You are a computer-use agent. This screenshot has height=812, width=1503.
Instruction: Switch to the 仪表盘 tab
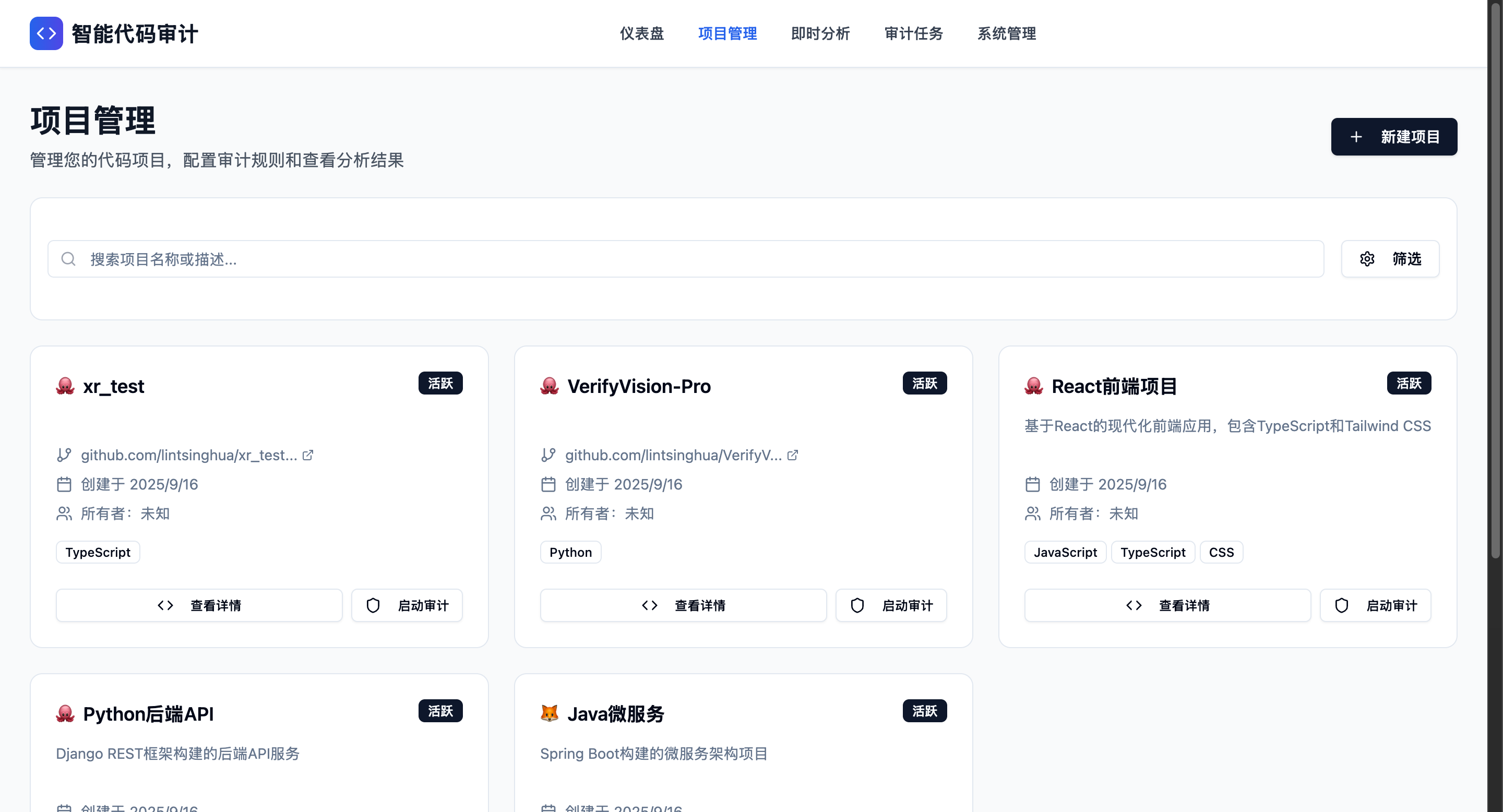(641, 33)
